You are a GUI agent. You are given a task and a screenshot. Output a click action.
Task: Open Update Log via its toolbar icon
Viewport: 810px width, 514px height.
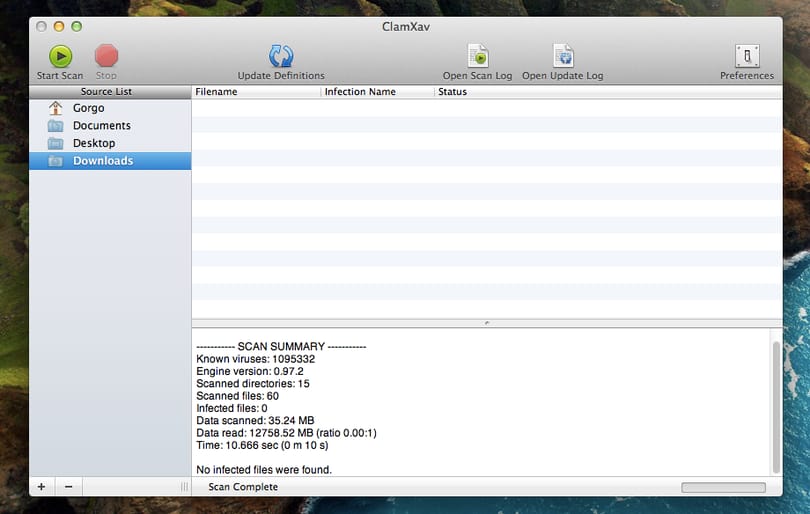563,56
